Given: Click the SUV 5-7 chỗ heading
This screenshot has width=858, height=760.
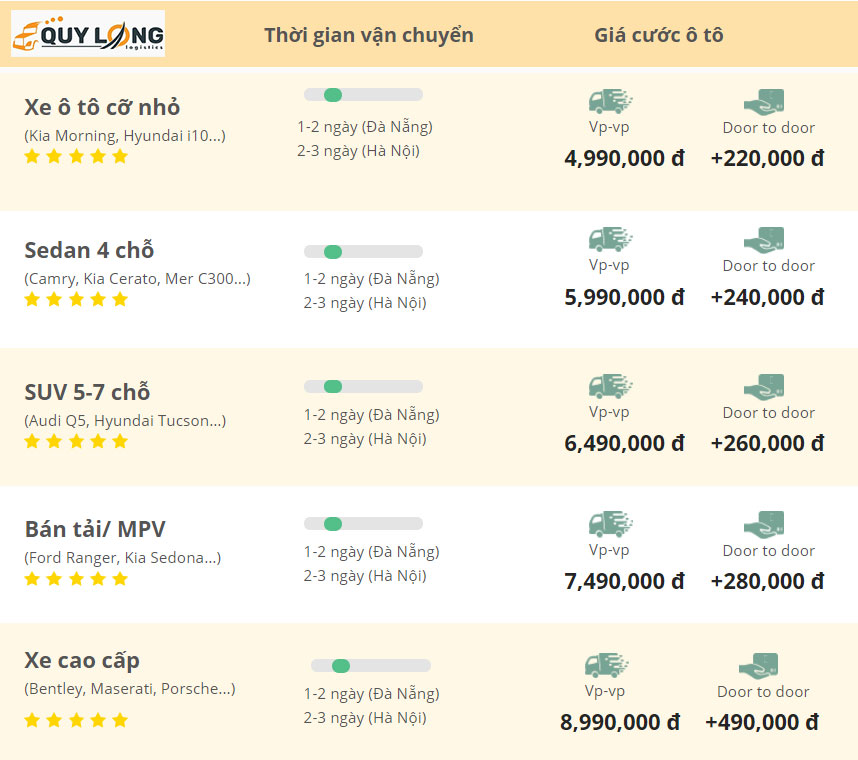Looking at the screenshot, I should tap(87, 392).
